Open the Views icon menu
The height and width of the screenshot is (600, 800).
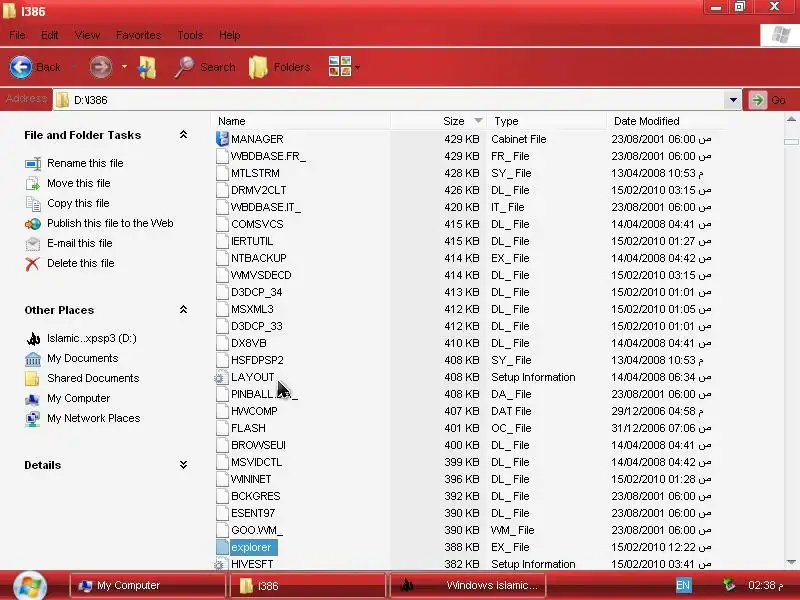tap(340, 67)
